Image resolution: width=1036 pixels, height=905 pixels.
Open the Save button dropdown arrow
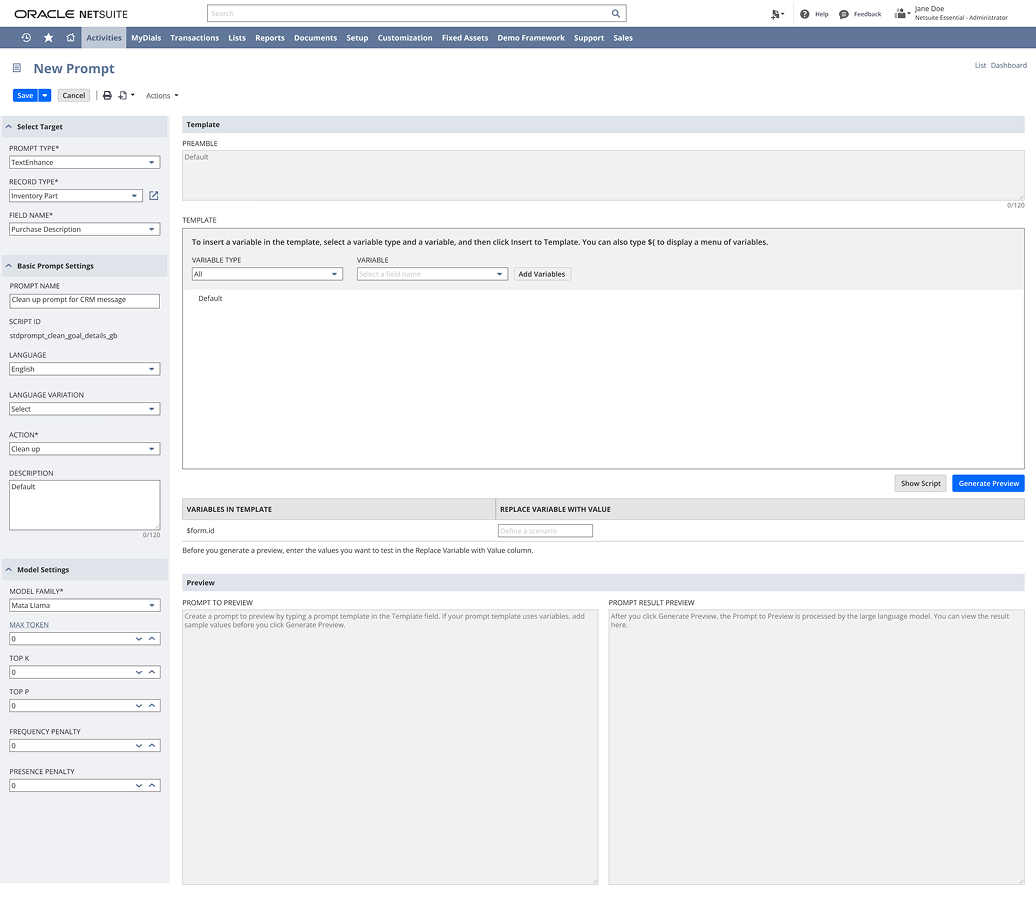(x=45, y=95)
